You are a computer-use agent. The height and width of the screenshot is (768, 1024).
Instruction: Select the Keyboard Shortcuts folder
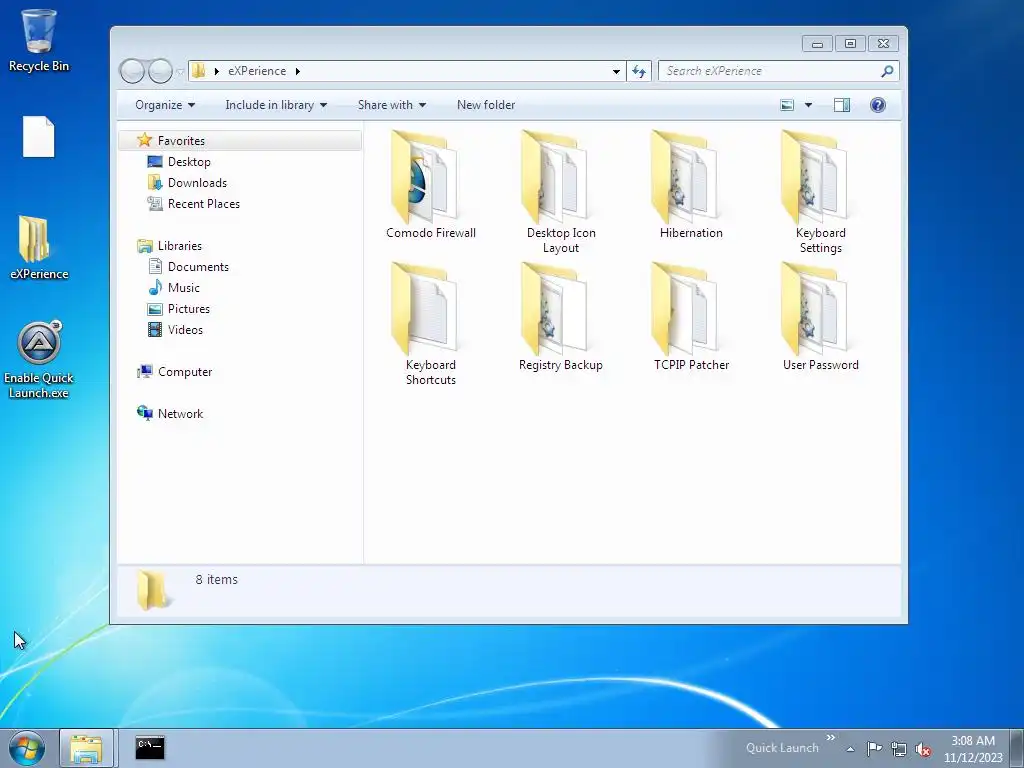430,324
